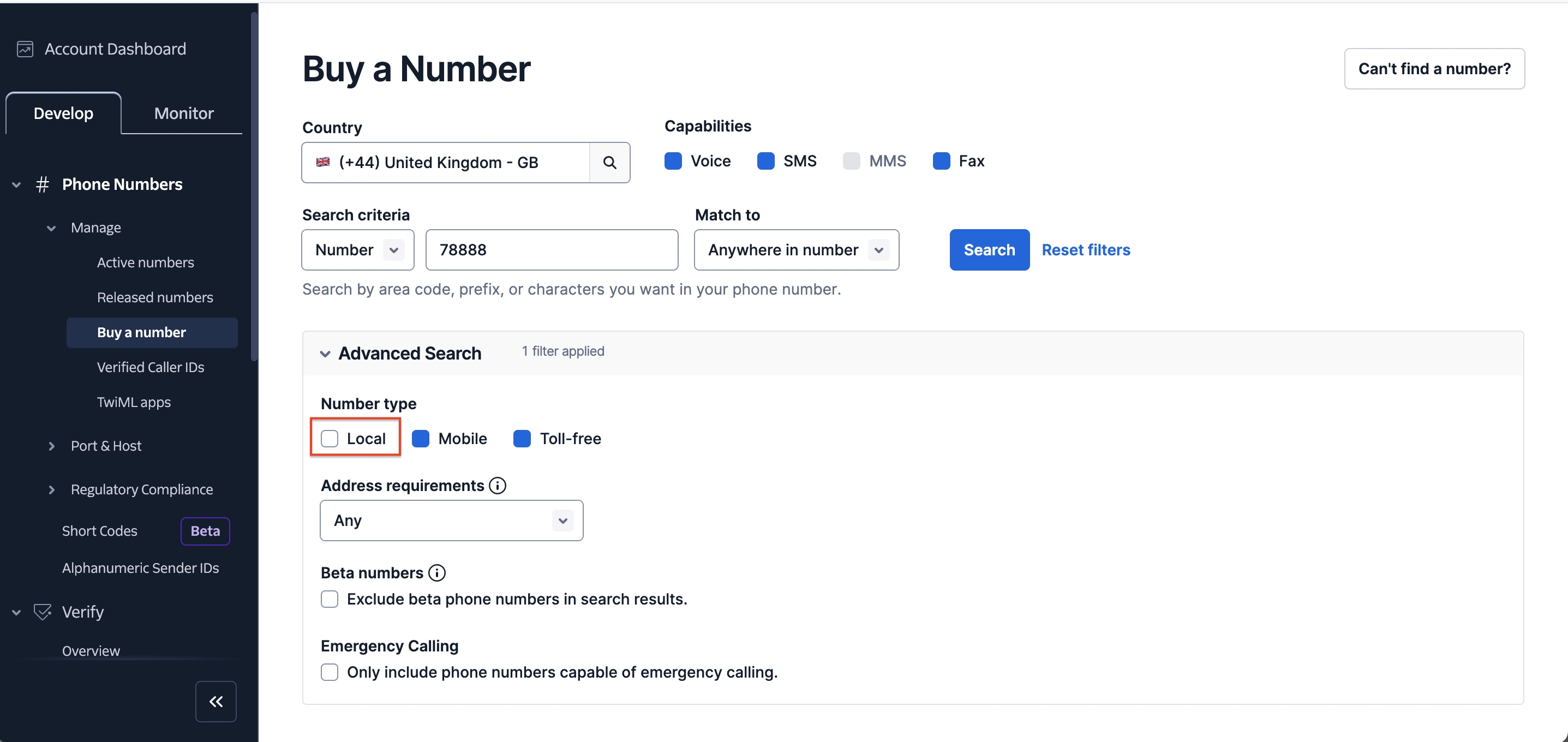Image resolution: width=1568 pixels, height=742 pixels.
Task: Collapse the sidebar with double-arrow button
Action: tap(216, 701)
